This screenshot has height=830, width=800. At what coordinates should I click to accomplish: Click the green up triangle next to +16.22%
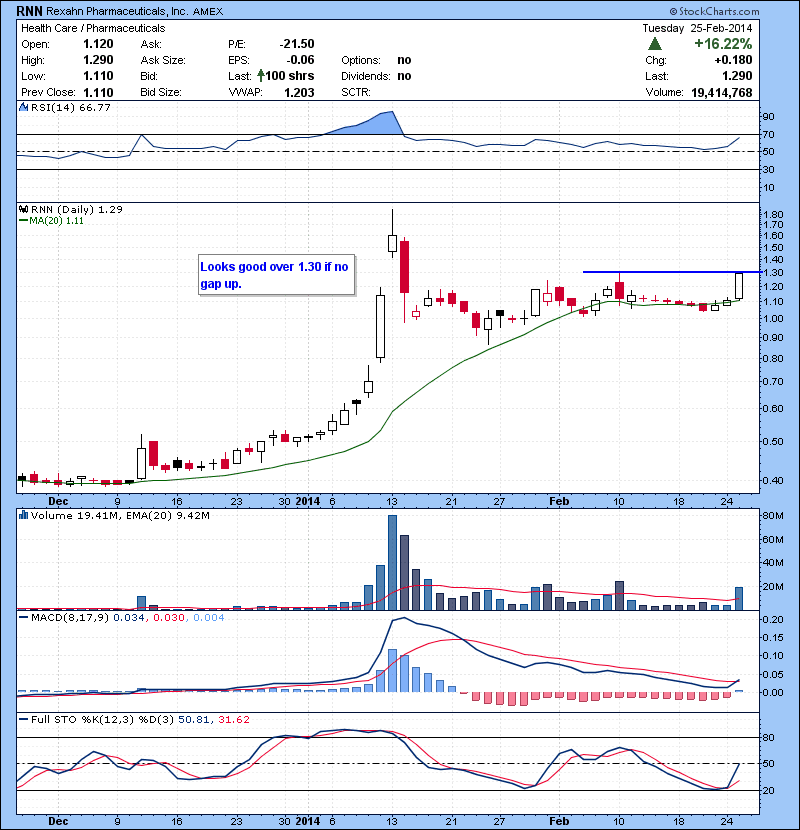pos(655,43)
